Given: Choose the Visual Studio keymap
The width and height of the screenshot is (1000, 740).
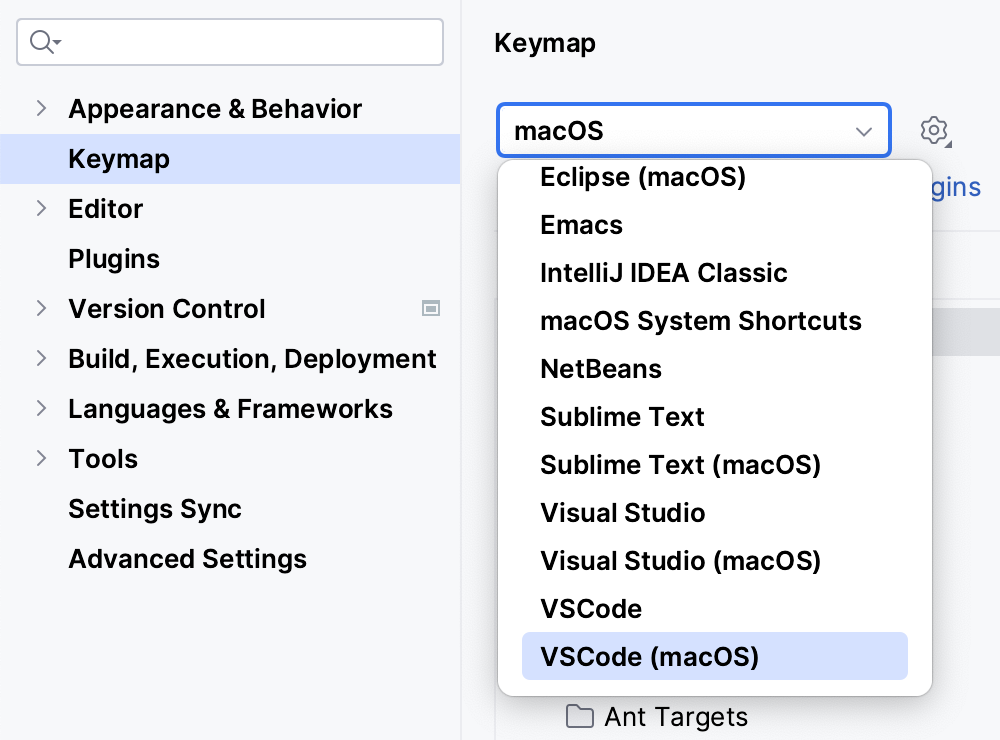Looking at the screenshot, I should (714, 512).
